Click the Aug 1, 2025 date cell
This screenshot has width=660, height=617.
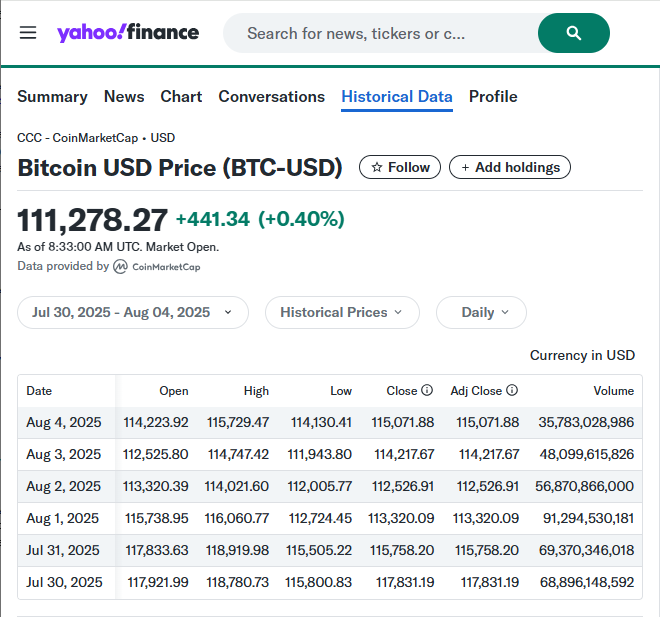click(62, 518)
